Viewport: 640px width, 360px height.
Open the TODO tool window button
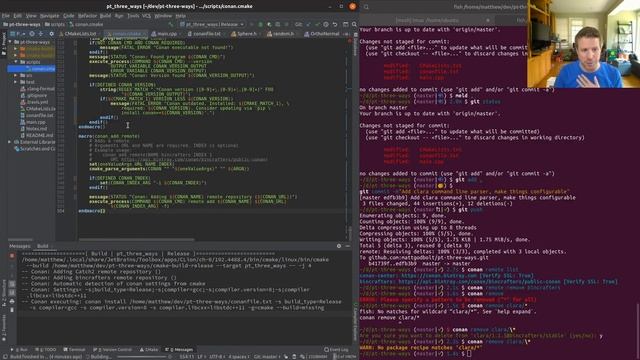[x=45, y=350]
